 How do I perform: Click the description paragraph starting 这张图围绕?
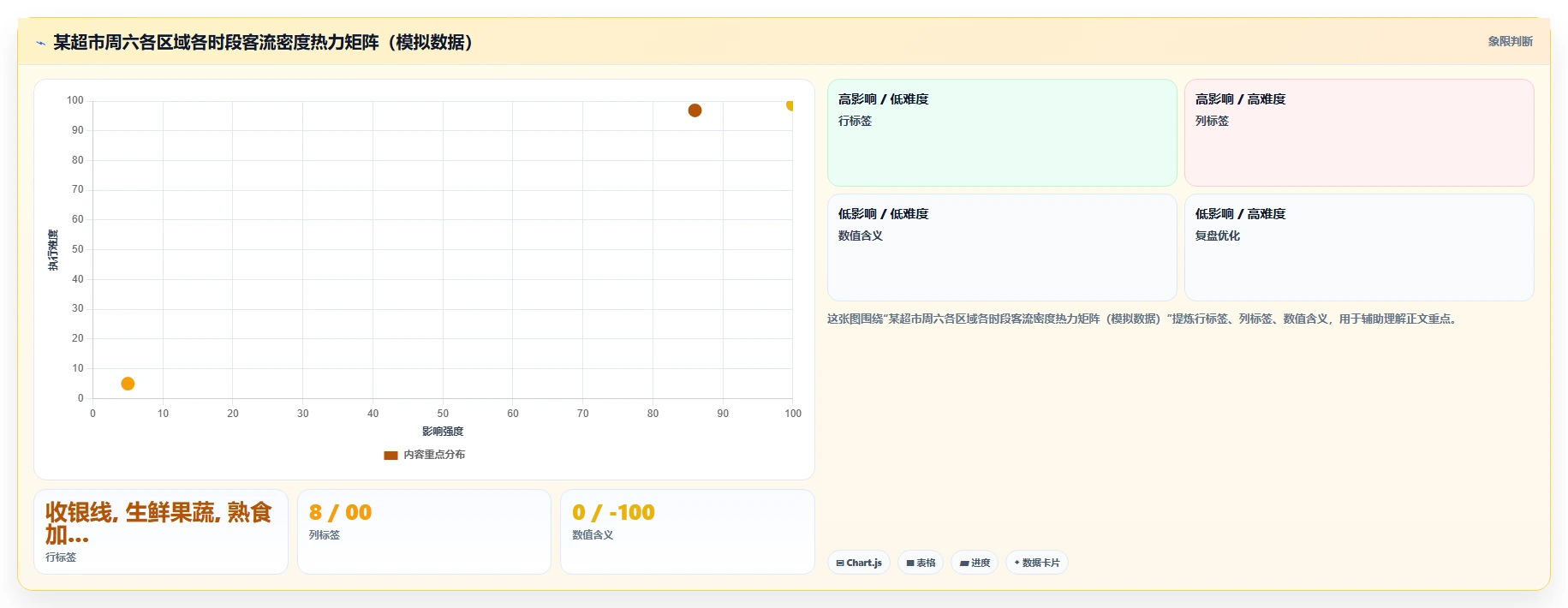click(x=1144, y=319)
